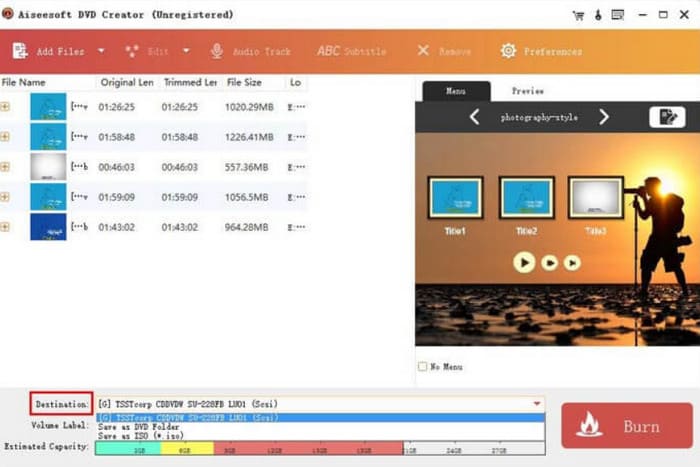The width and height of the screenshot is (700, 467).
Task: Click the 557.36MB file size cell
Action: pos(246,167)
